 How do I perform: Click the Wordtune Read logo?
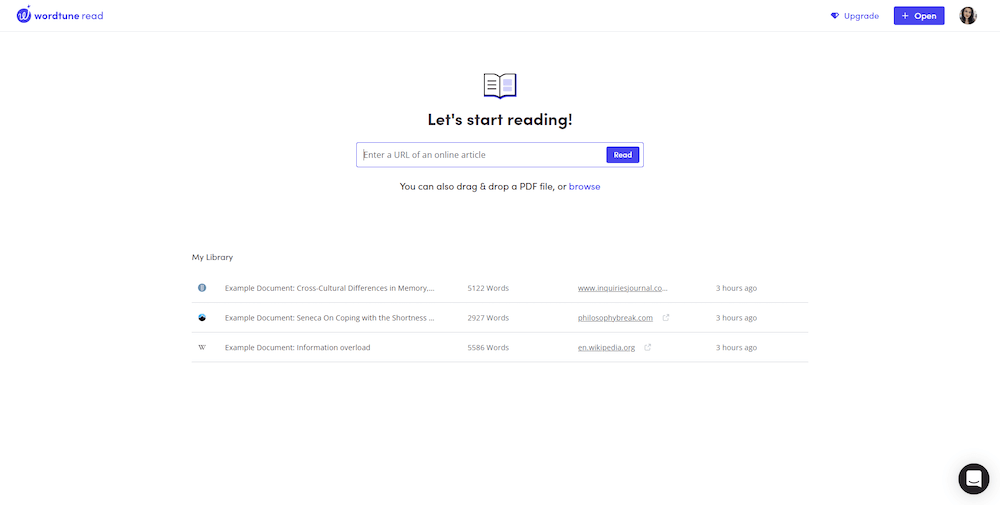pyautogui.click(x=60, y=16)
